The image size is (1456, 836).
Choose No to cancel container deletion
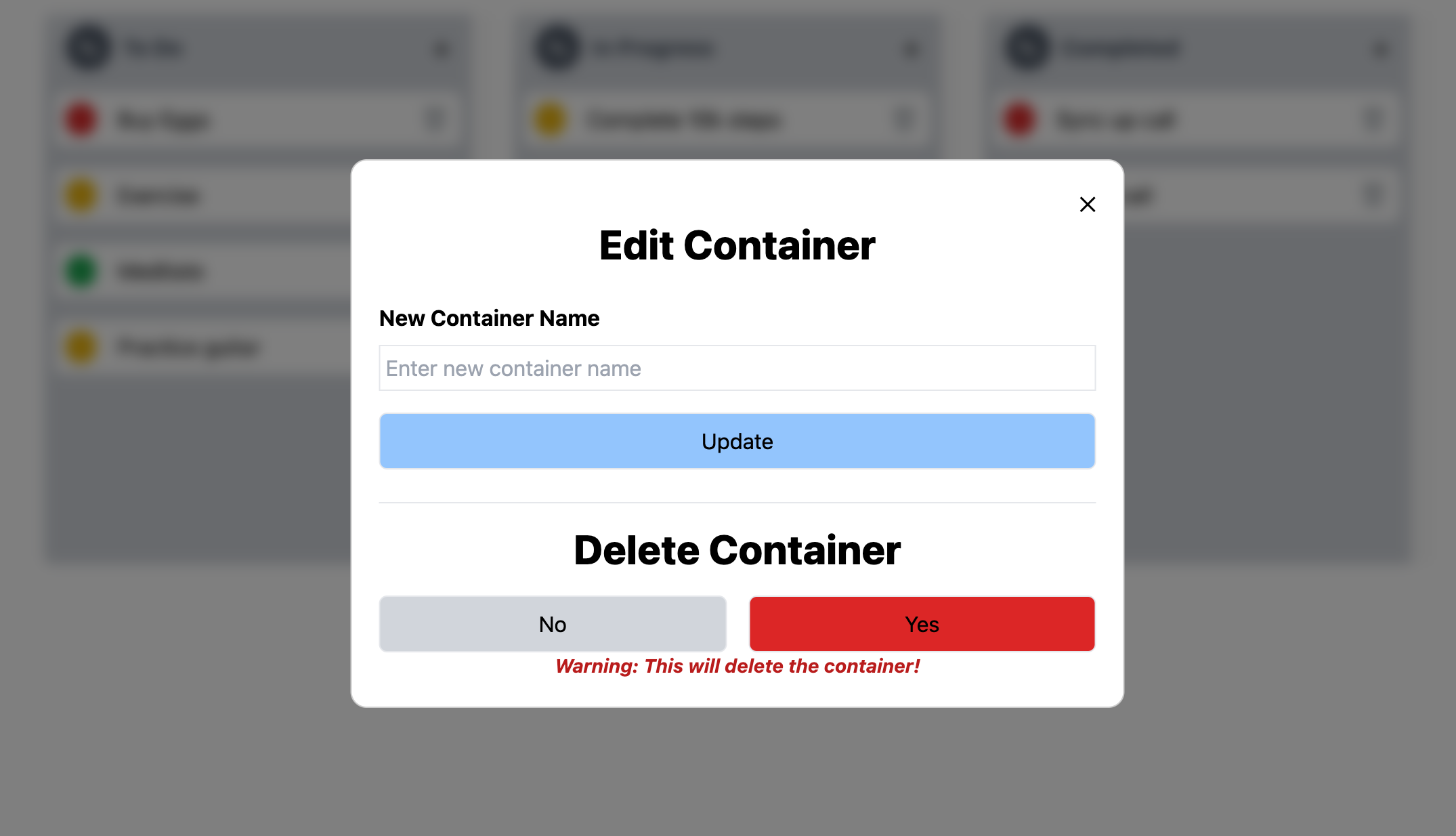(x=553, y=624)
